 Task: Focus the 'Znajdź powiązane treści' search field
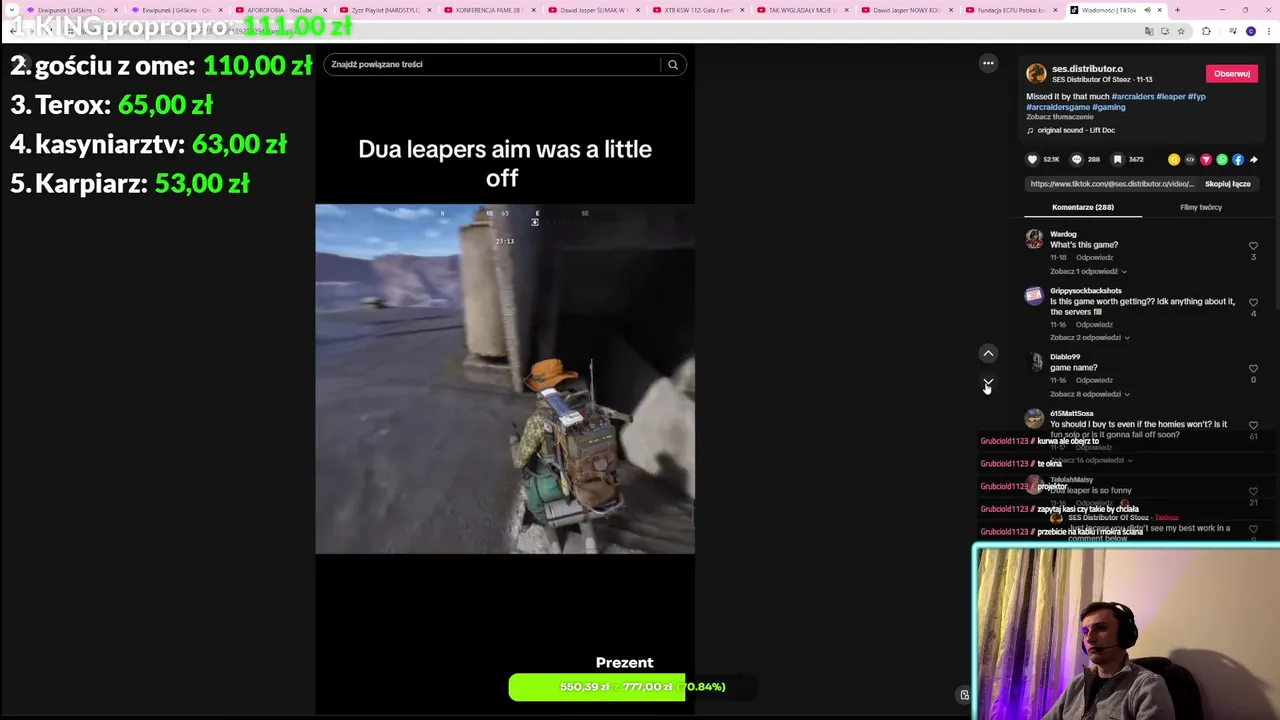click(x=492, y=65)
